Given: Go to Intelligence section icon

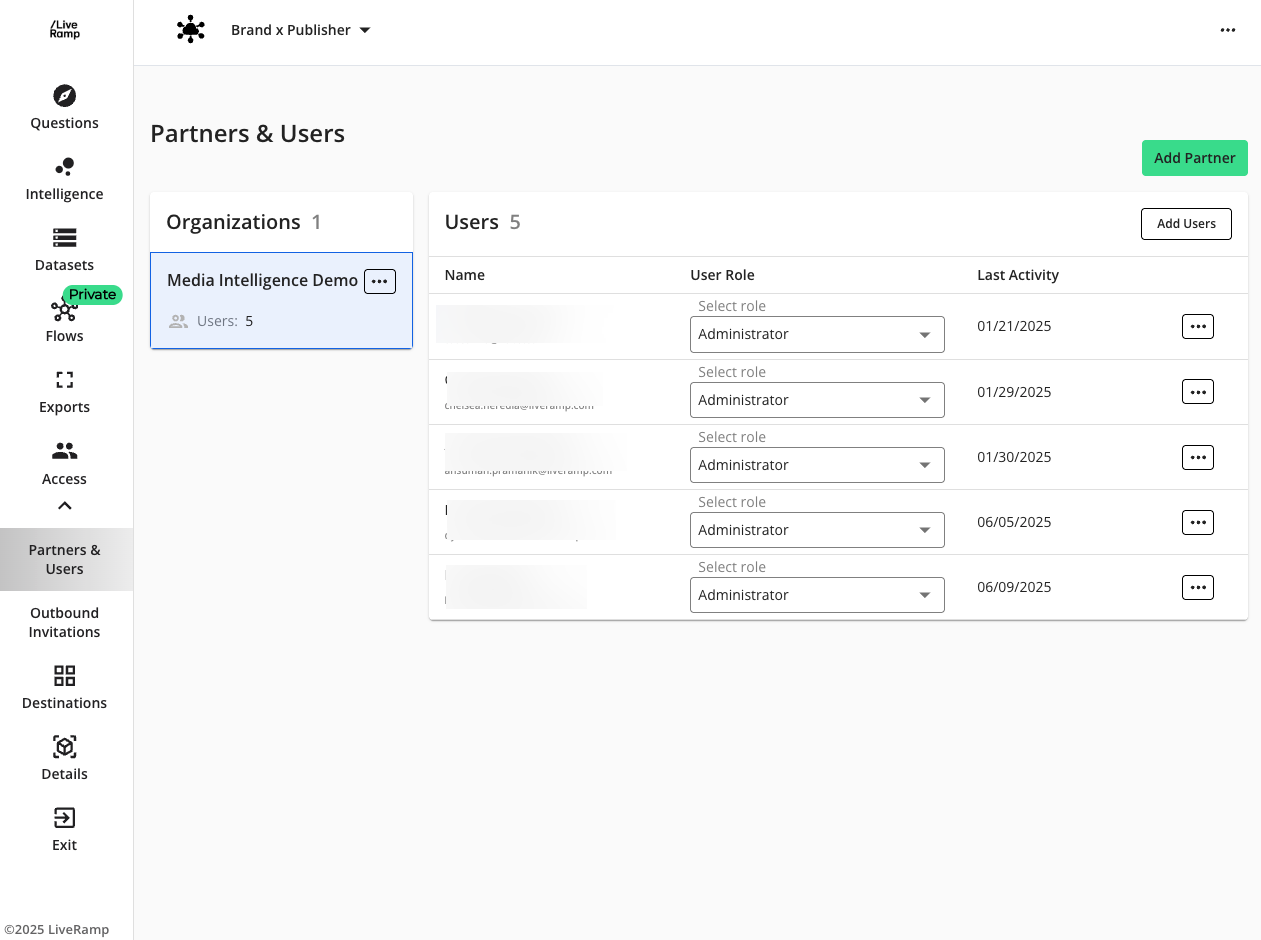Looking at the screenshot, I should click(64, 167).
